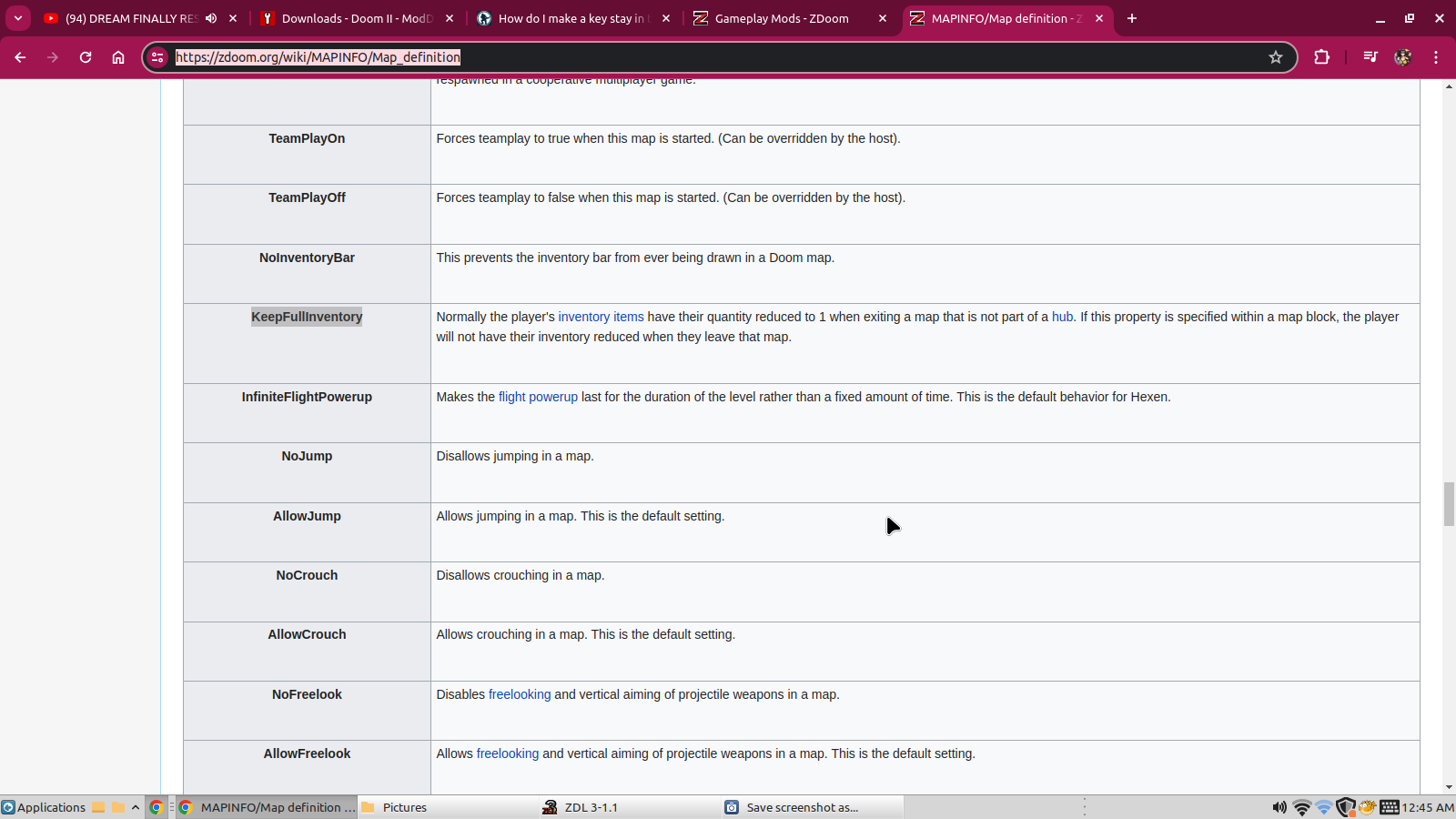Viewport: 1456px width, 819px height.
Task: Reload the current wiki page
Action: [86, 57]
